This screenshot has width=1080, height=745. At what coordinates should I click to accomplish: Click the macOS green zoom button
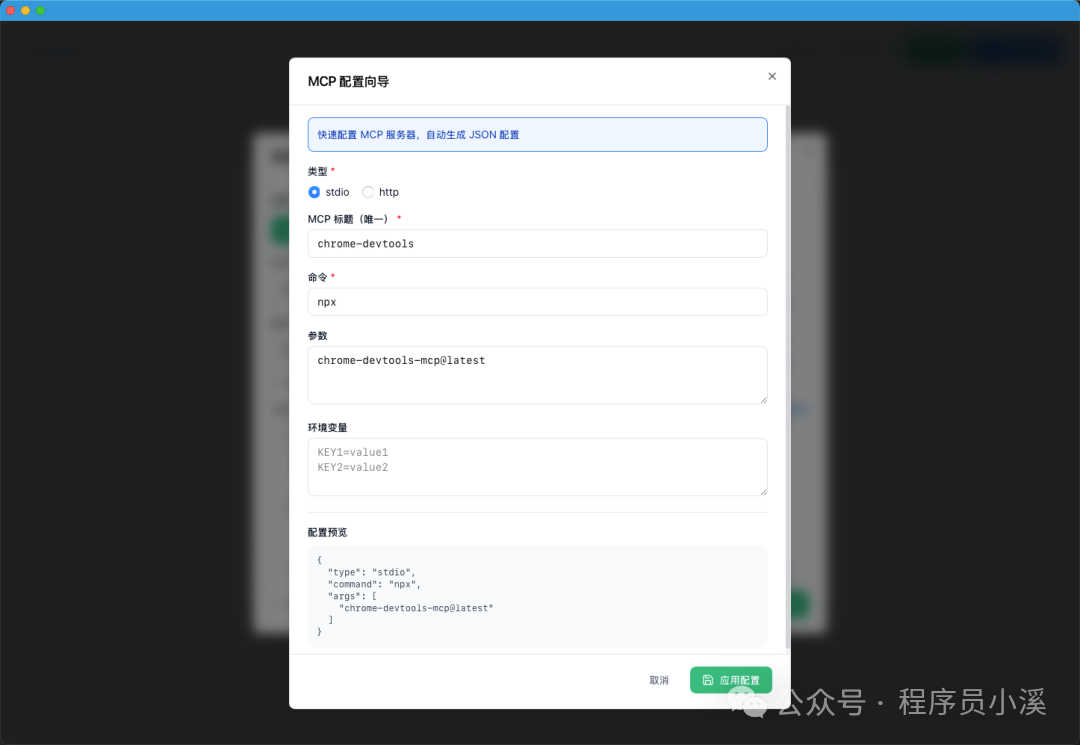pyautogui.click(x=41, y=11)
